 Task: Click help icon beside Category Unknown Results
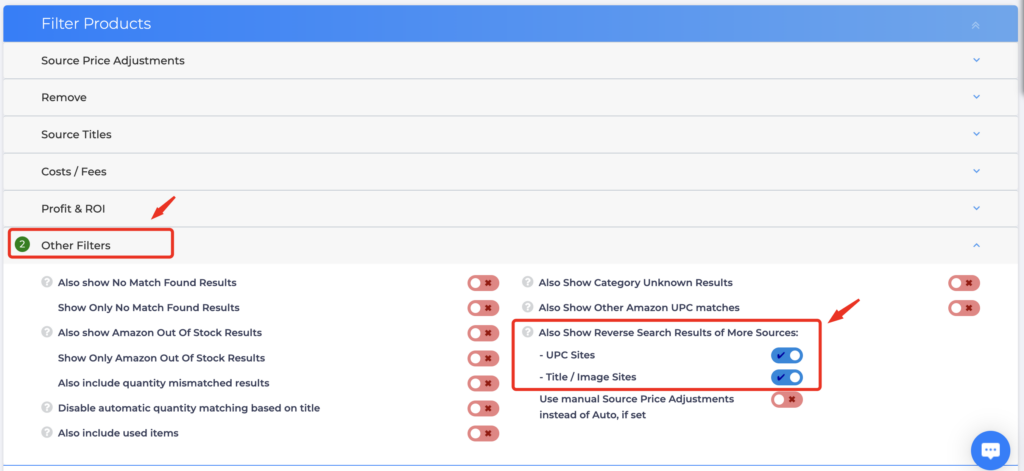[528, 282]
